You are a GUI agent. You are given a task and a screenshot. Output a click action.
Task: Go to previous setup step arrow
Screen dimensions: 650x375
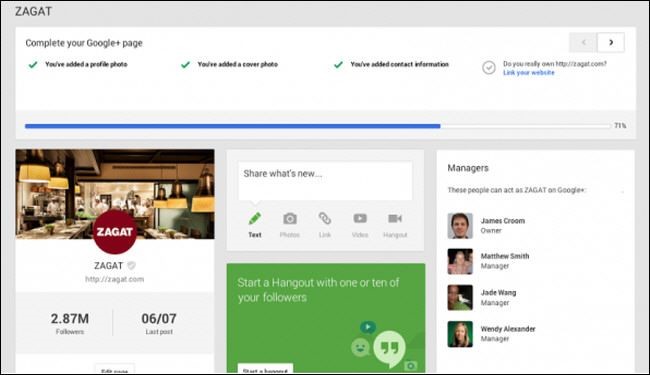pos(583,42)
